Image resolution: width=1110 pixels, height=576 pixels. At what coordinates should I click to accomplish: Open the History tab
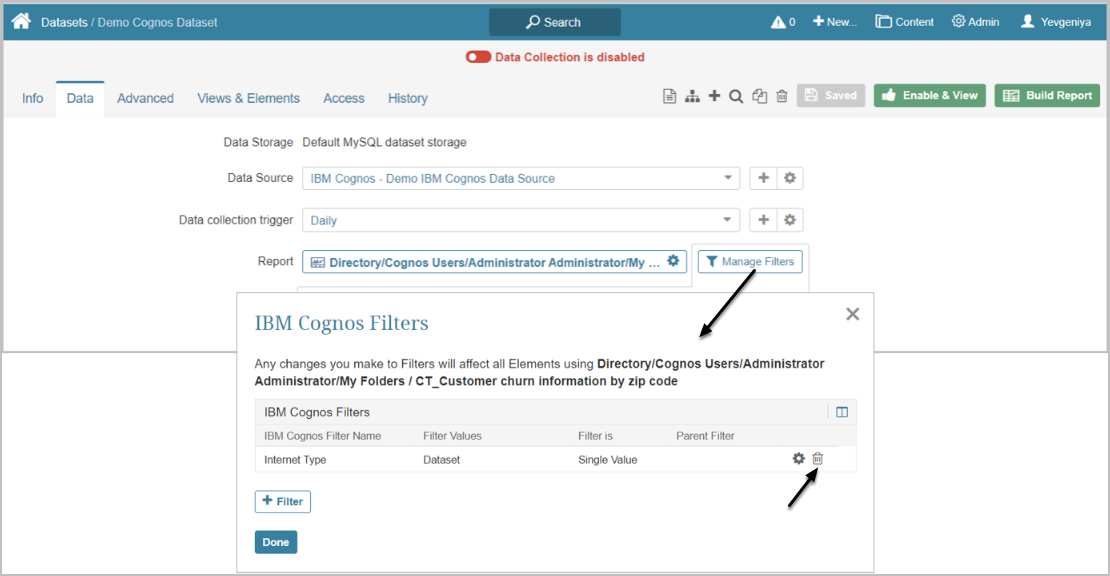(408, 98)
